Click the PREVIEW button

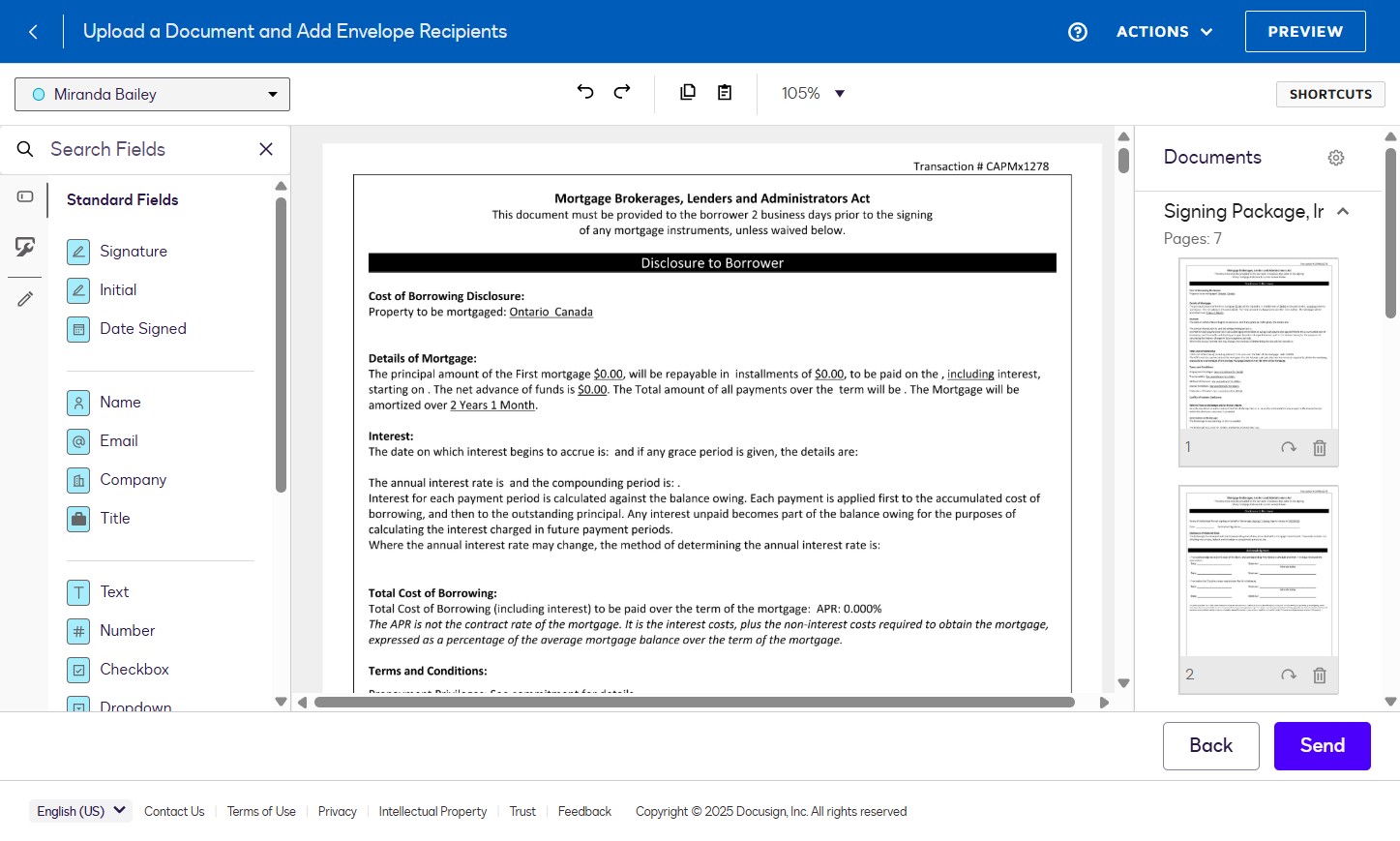[1305, 32]
